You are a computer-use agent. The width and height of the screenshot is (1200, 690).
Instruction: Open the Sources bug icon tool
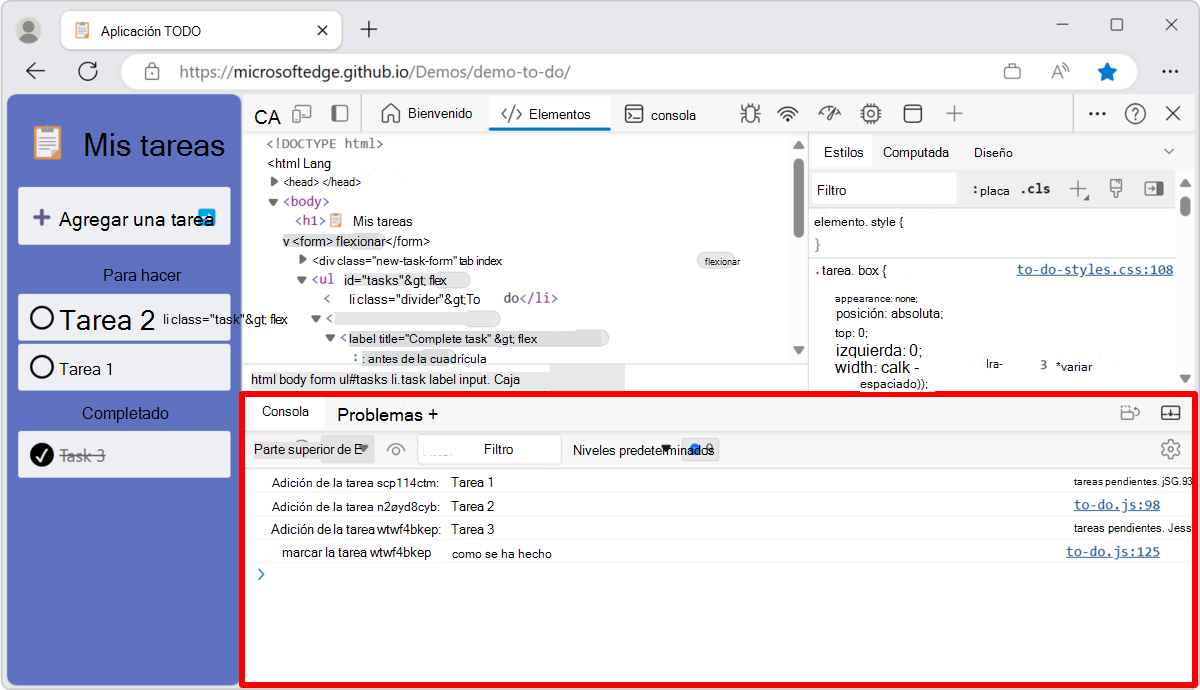click(x=750, y=114)
